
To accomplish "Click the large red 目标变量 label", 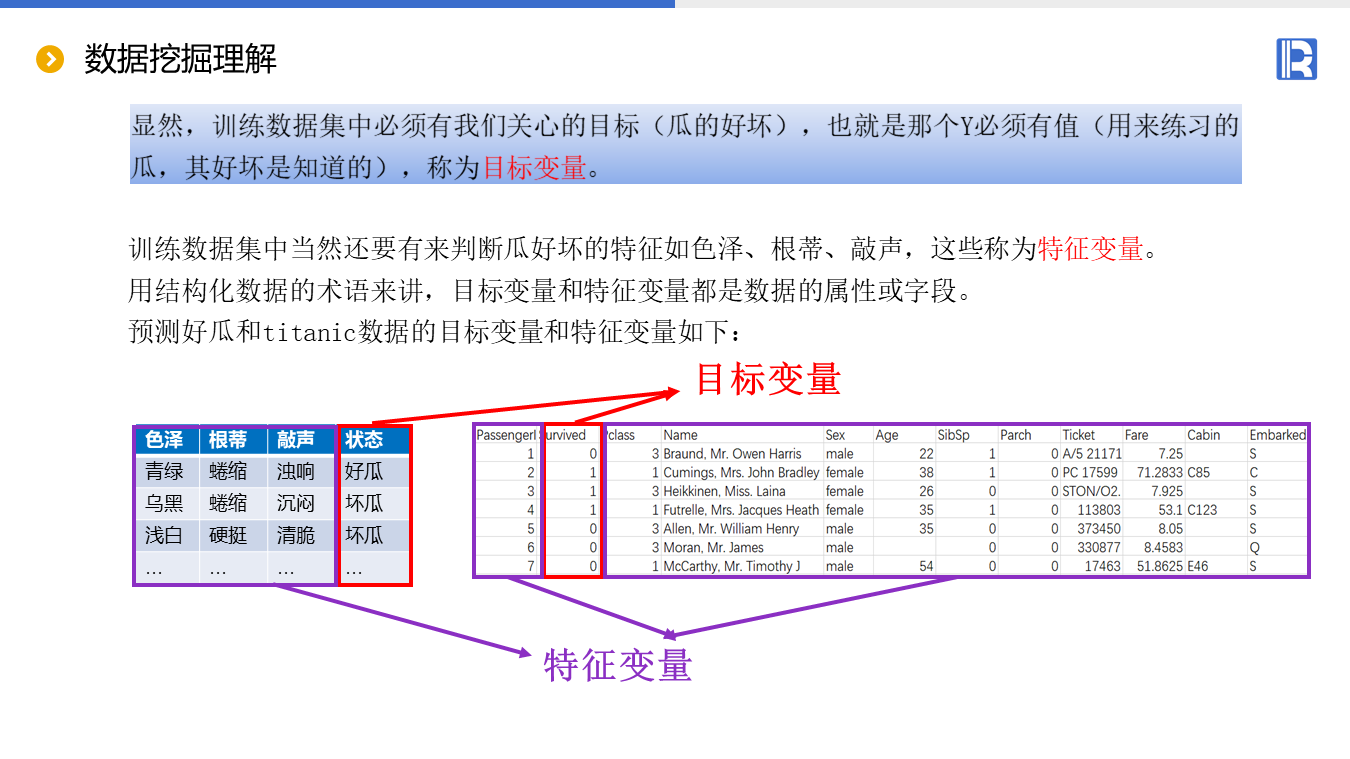I will click(x=768, y=379).
